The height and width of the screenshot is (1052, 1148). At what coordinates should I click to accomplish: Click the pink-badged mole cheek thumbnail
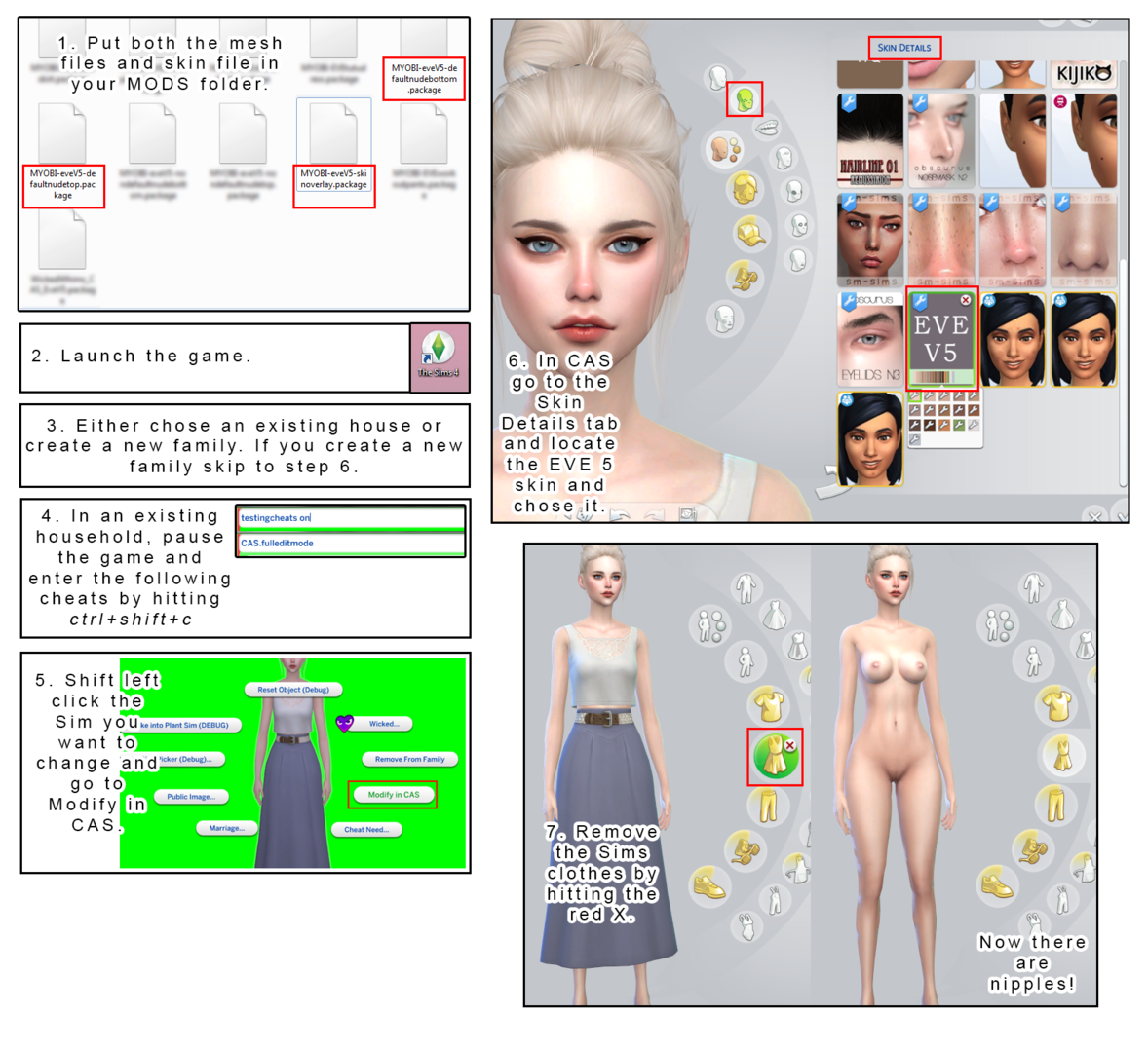1085,140
